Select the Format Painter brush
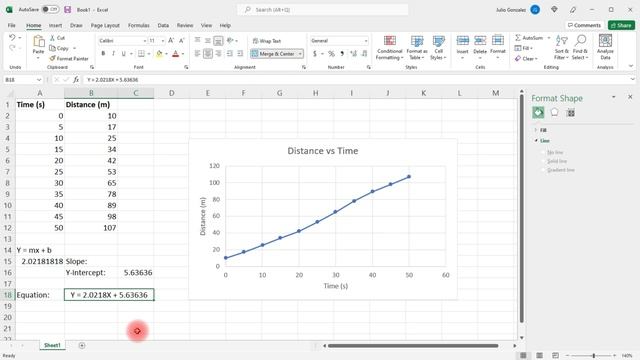The height and width of the screenshot is (360, 640). coord(52,58)
